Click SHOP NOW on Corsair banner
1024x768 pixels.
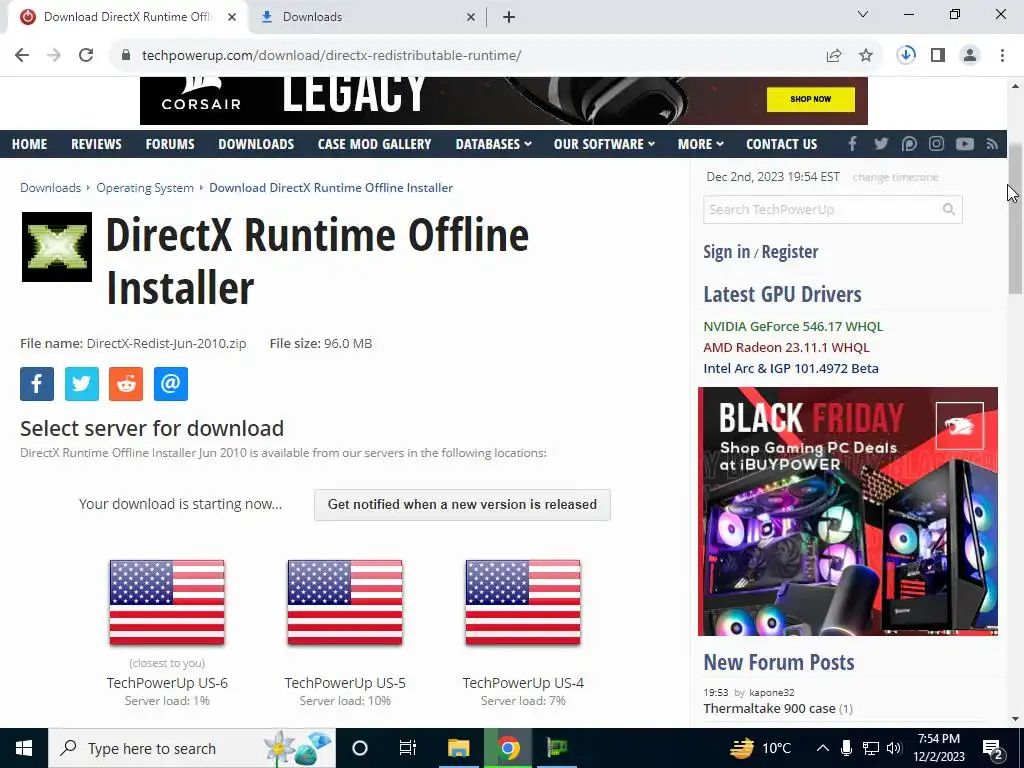click(810, 99)
